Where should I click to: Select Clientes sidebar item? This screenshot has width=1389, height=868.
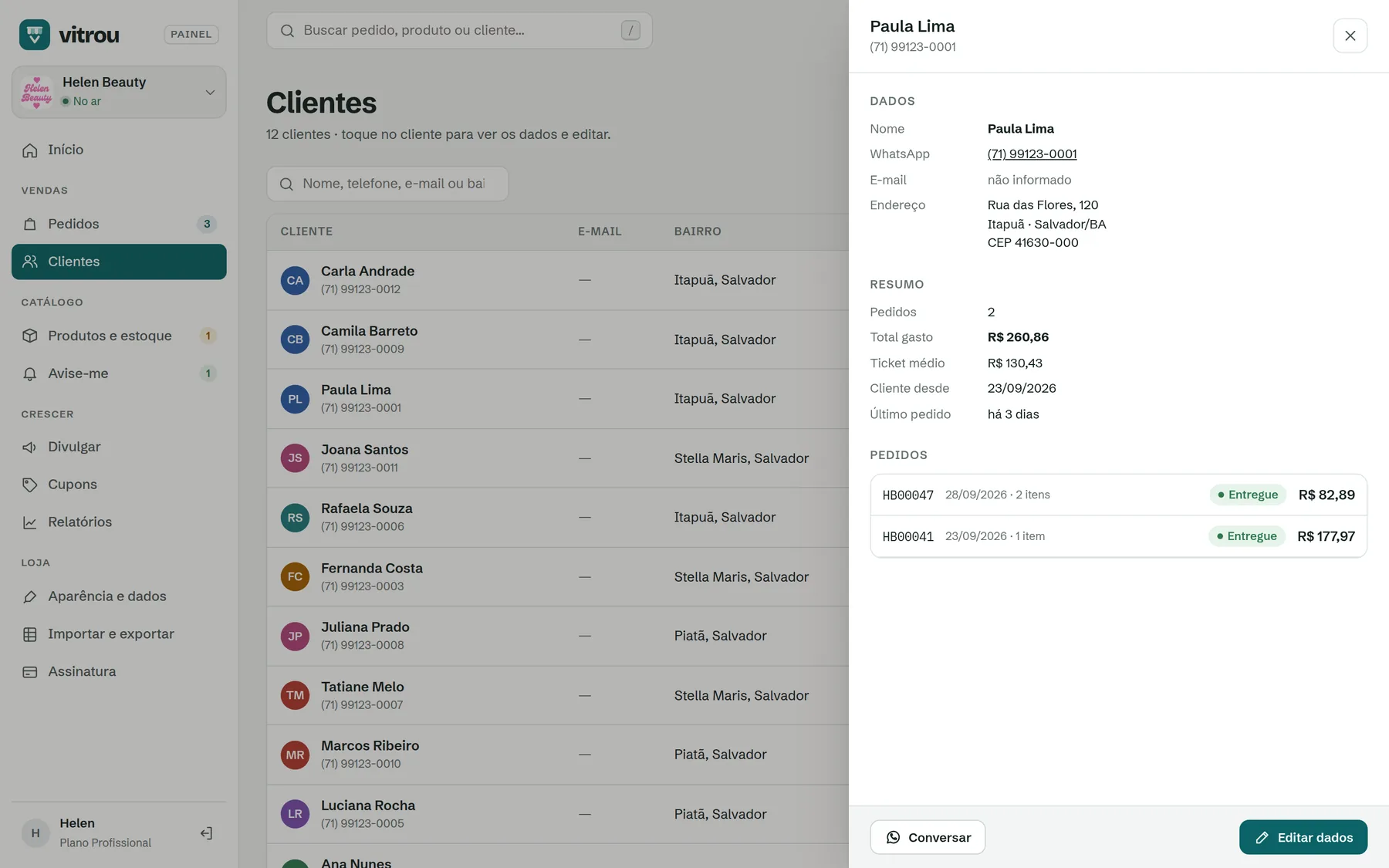tap(119, 262)
